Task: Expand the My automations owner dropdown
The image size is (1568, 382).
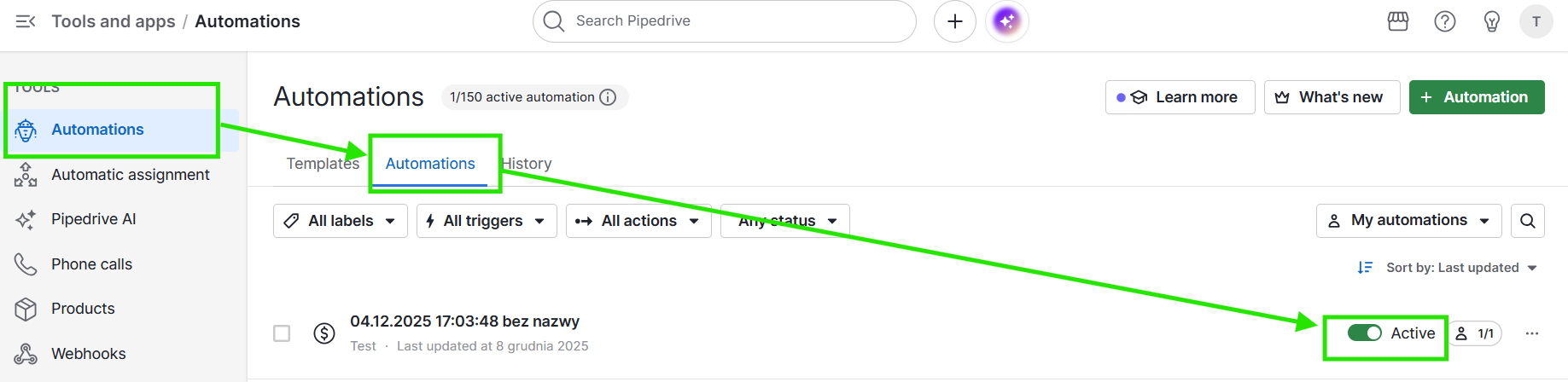Action: (1408, 221)
